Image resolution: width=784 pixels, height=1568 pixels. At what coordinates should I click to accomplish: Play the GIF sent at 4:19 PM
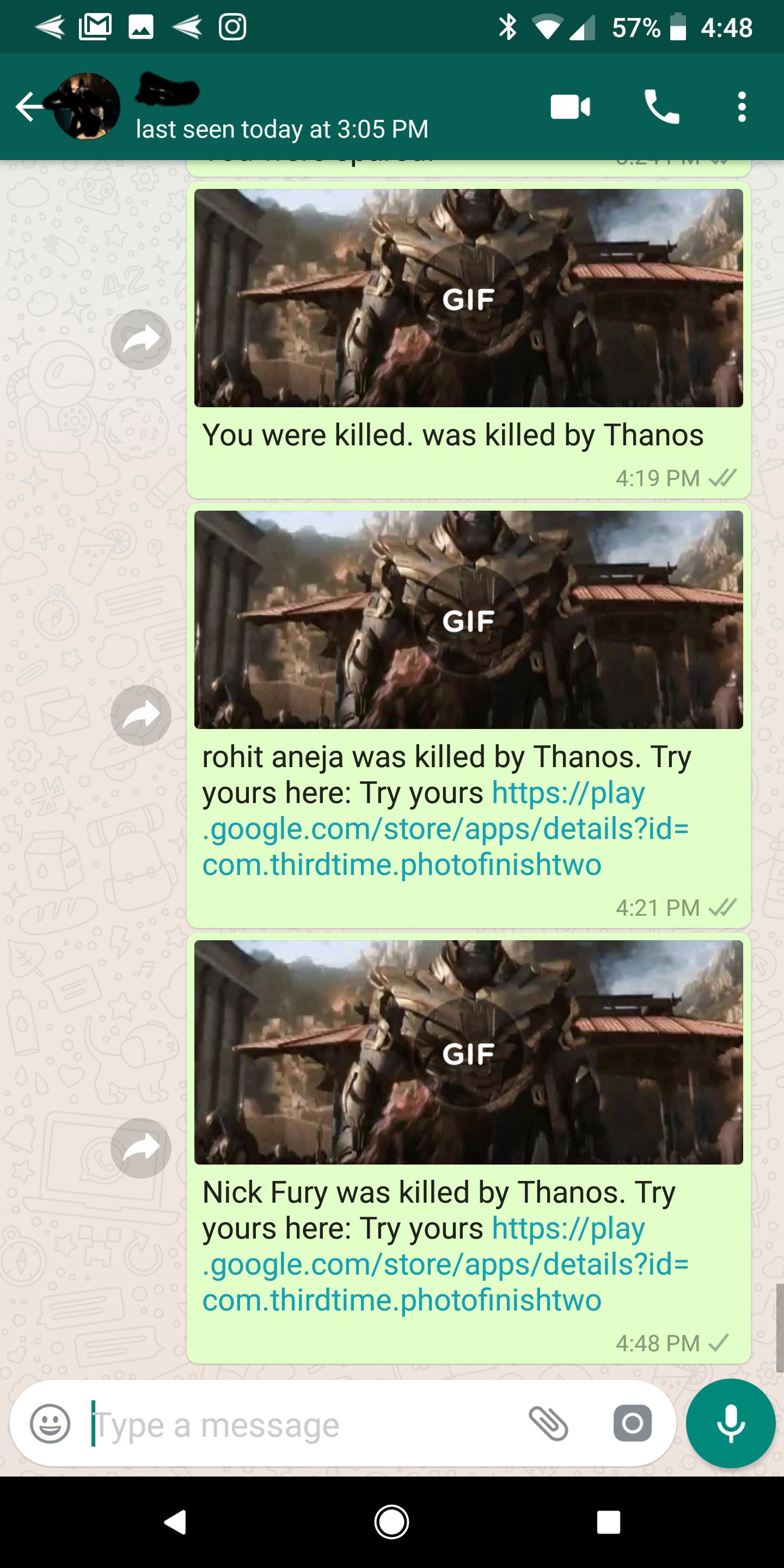pos(468,298)
